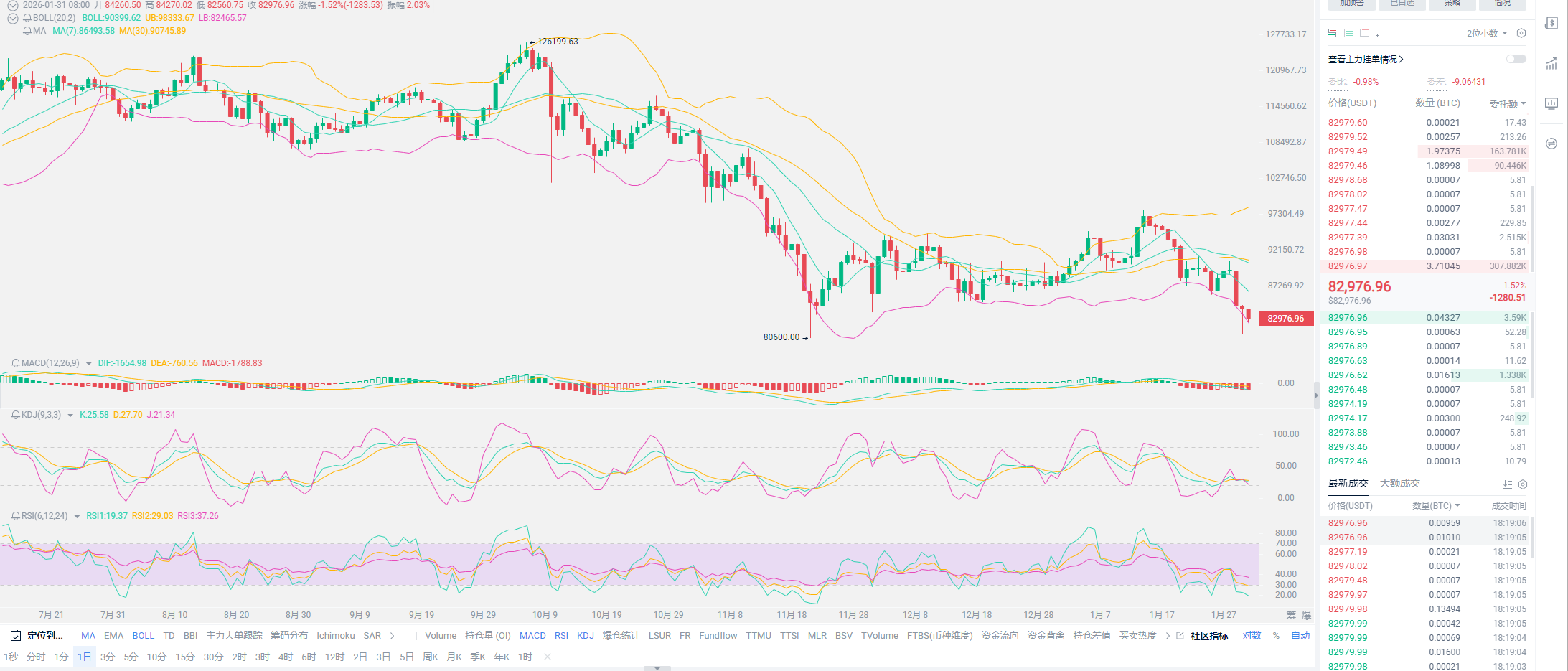This screenshot has height=671, width=1568.
Task: Open order book settings hexagon icon
Action: pyautogui.click(x=1521, y=33)
